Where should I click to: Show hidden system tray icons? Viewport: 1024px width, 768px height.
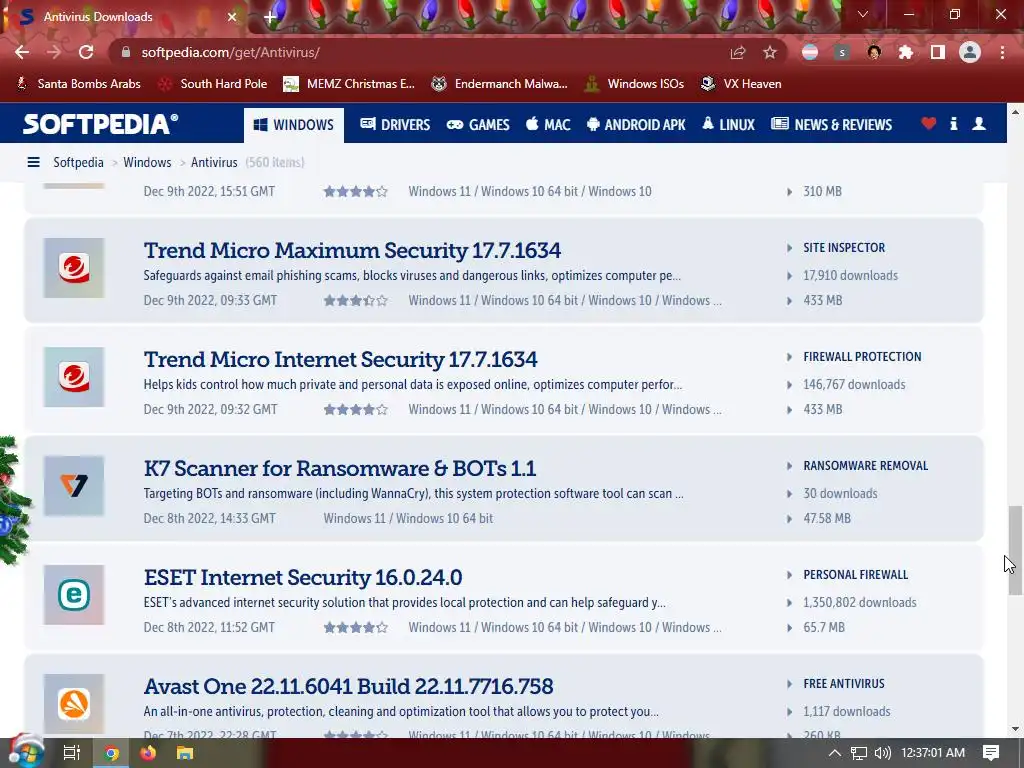[x=834, y=753]
